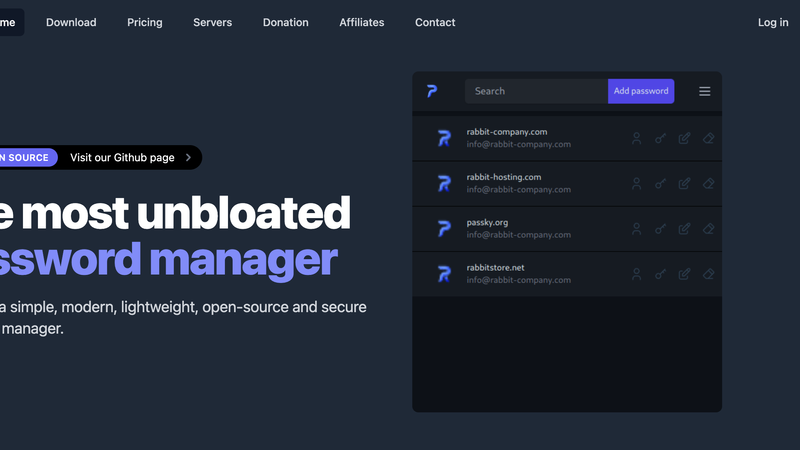The height and width of the screenshot is (450, 800).
Task: Click the Log in link
Action: tap(773, 22)
